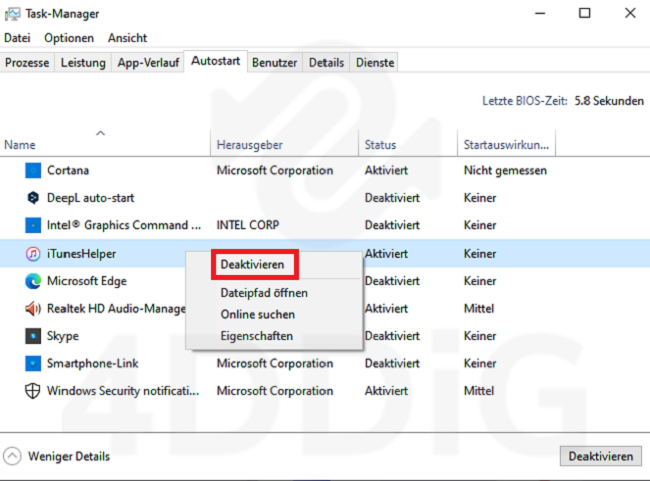Select the Intel Graphics Command entry
The width and height of the screenshot is (650, 481).
(x=124, y=225)
